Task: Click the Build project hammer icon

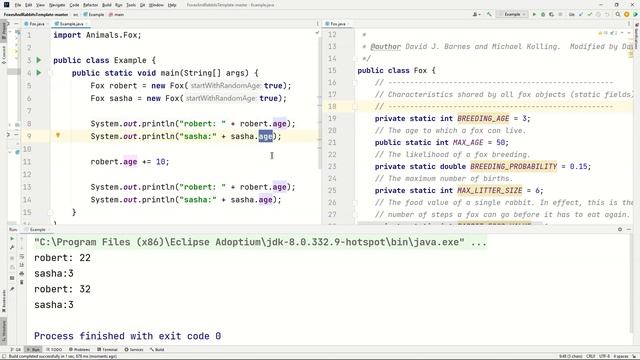Action: click(489, 14)
